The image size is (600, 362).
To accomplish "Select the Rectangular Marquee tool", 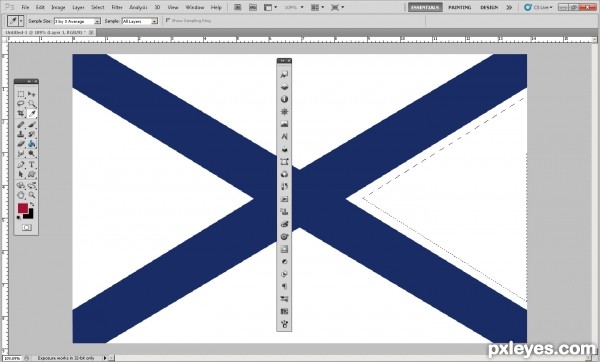I will click(x=21, y=94).
